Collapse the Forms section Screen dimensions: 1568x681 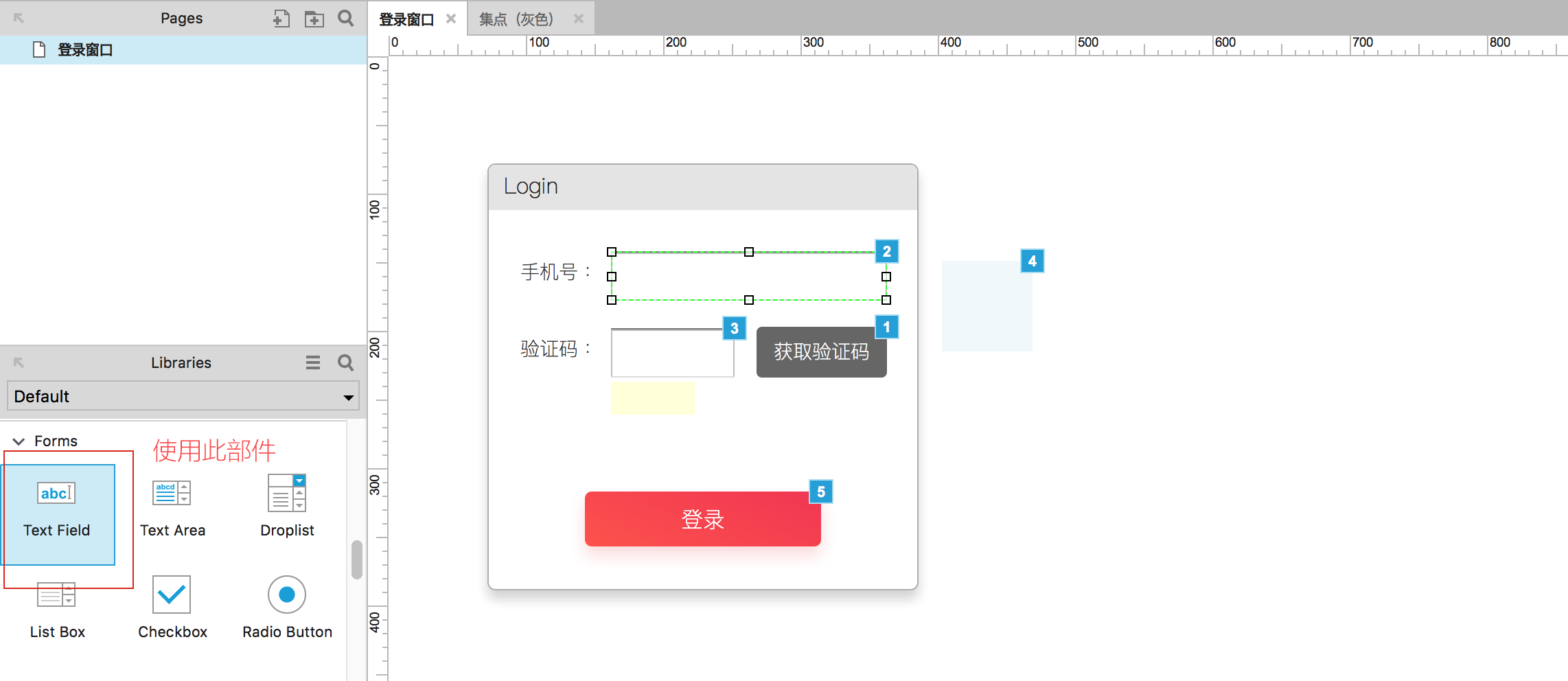pyautogui.click(x=19, y=441)
